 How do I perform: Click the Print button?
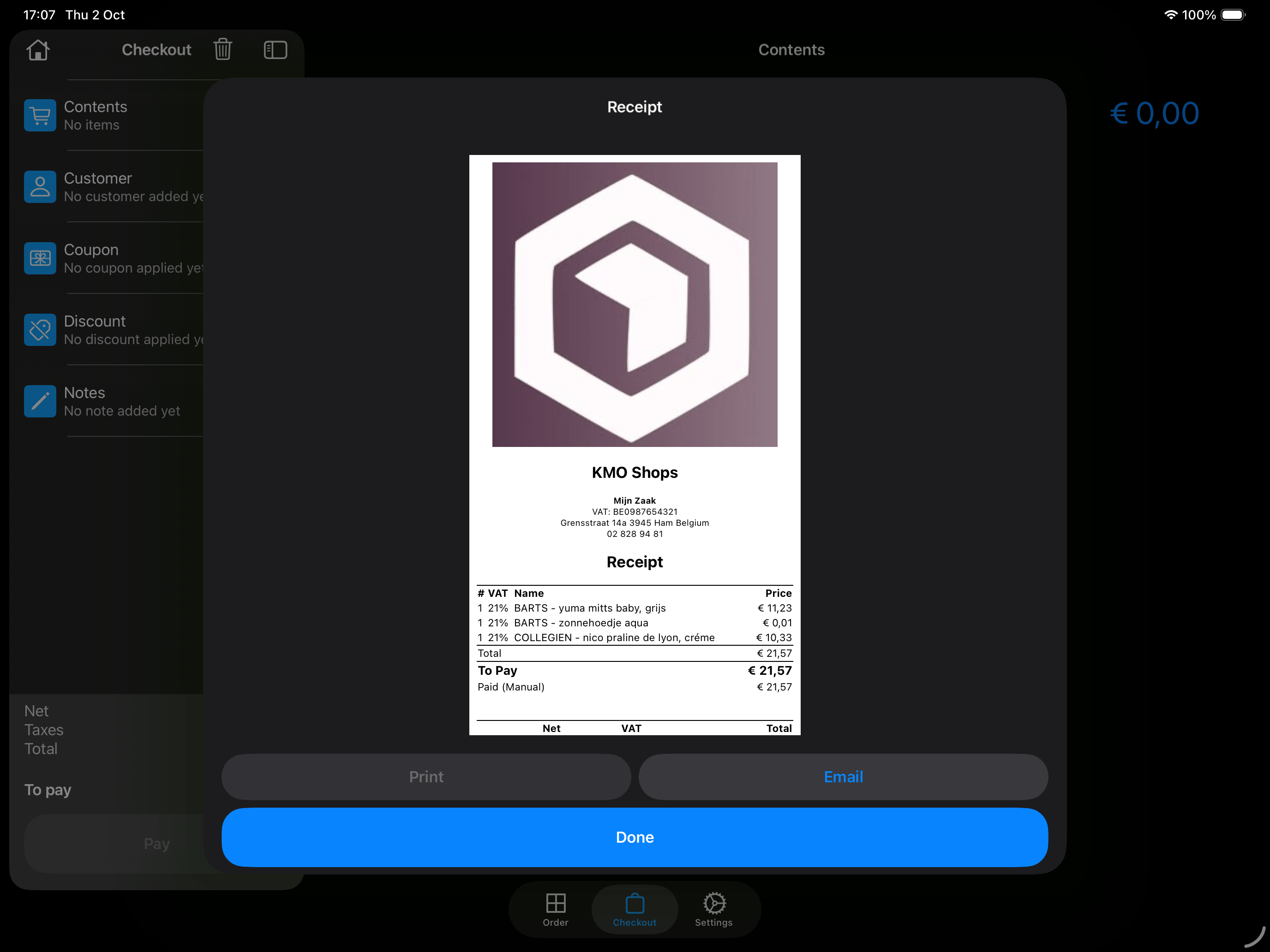(426, 776)
